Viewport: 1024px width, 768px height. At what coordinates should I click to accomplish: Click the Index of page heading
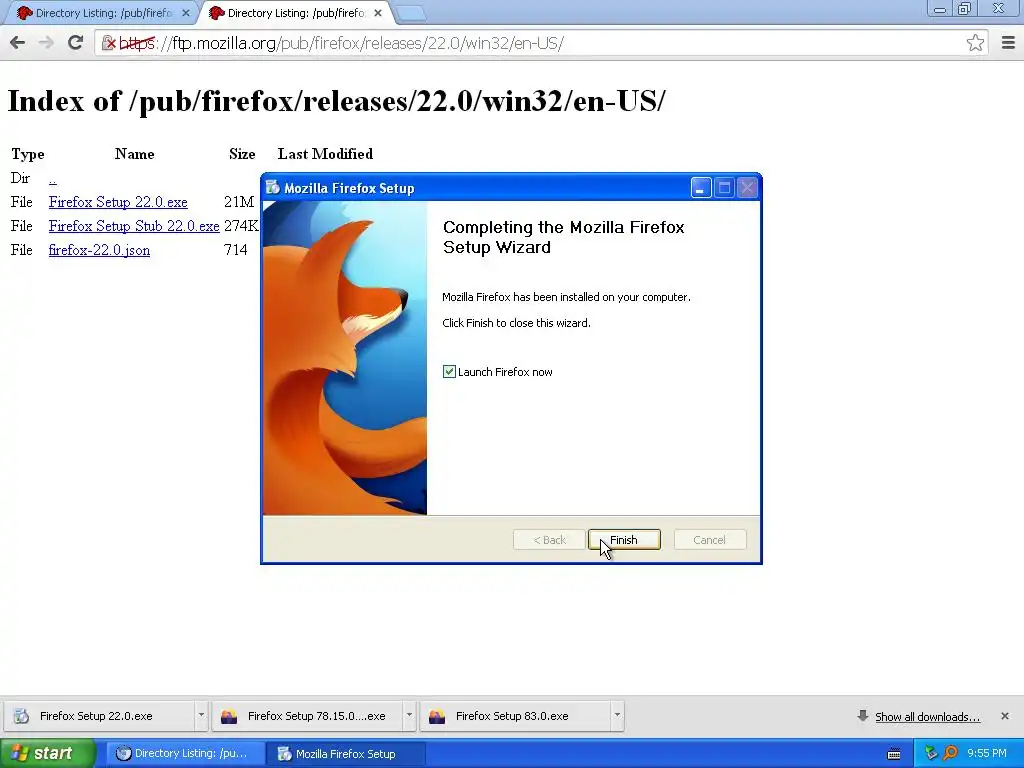336,101
